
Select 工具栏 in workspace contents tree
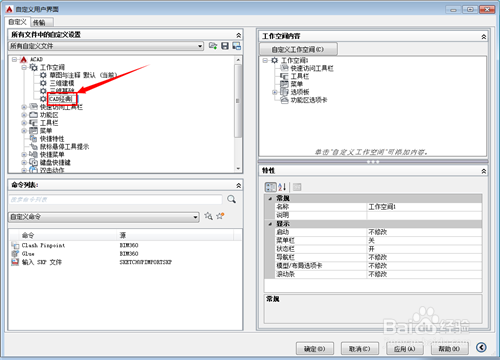(x=300, y=76)
